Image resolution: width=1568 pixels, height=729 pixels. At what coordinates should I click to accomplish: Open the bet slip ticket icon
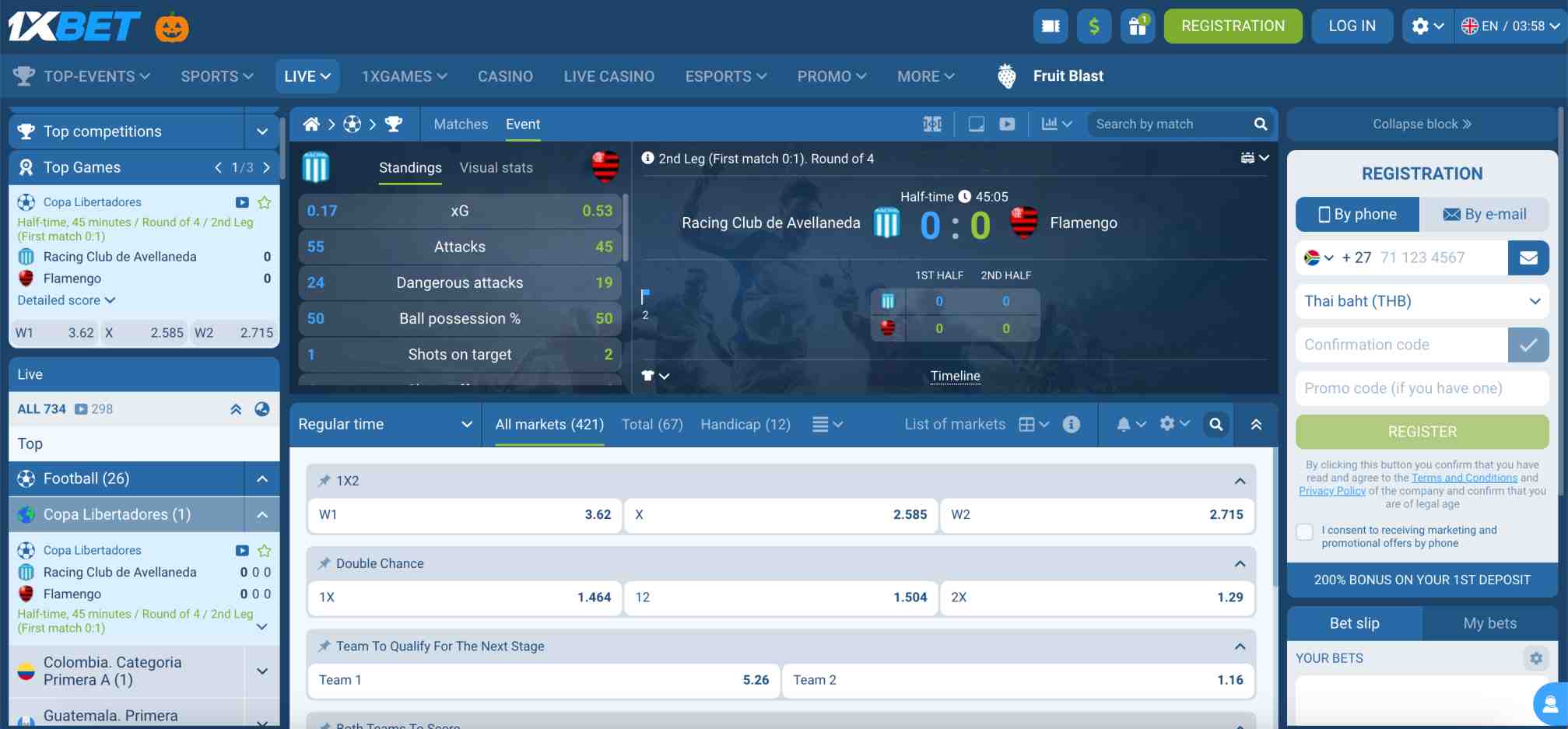coord(1051,26)
